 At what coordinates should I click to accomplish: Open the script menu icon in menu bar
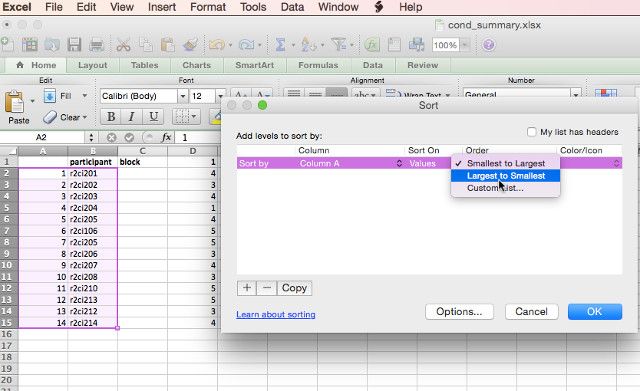click(379, 7)
